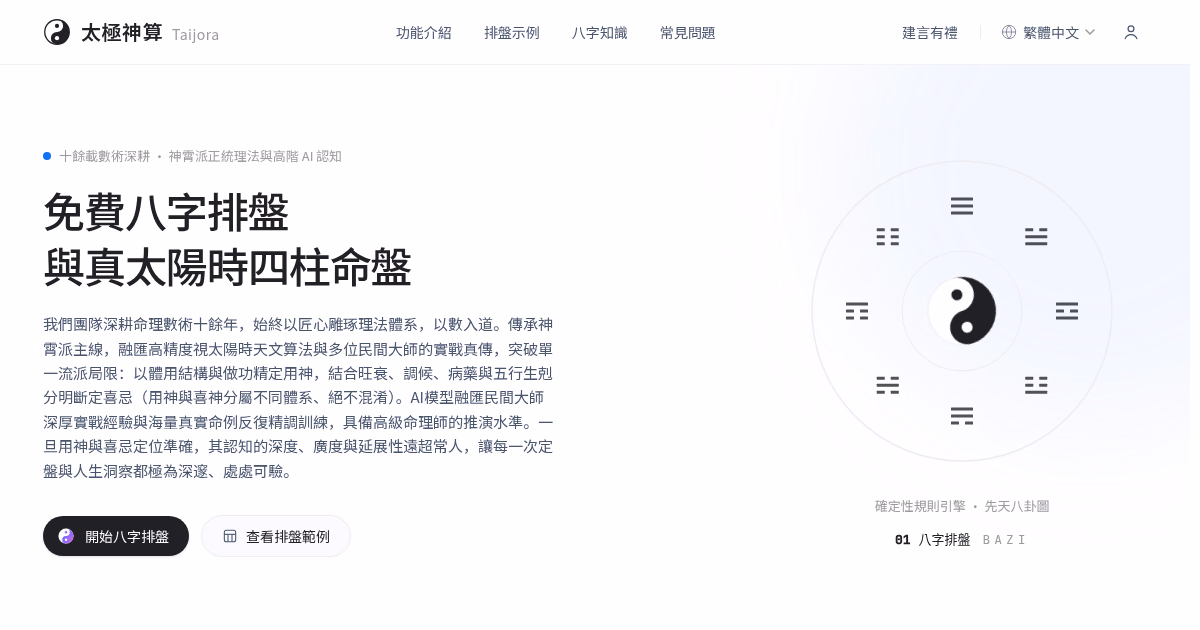Start with 開始八字排盤 button
The height and width of the screenshot is (630, 1200).
tap(116, 536)
